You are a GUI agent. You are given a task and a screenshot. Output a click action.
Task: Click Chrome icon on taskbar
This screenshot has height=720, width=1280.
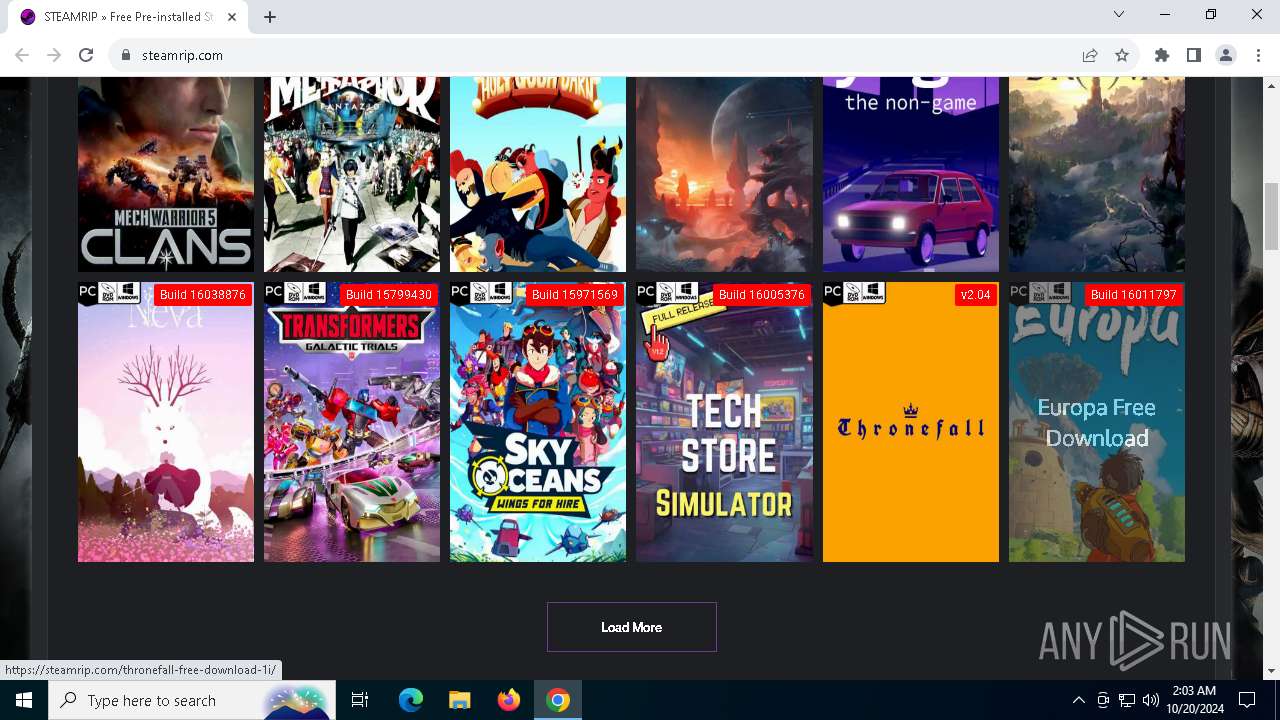(x=558, y=700)
